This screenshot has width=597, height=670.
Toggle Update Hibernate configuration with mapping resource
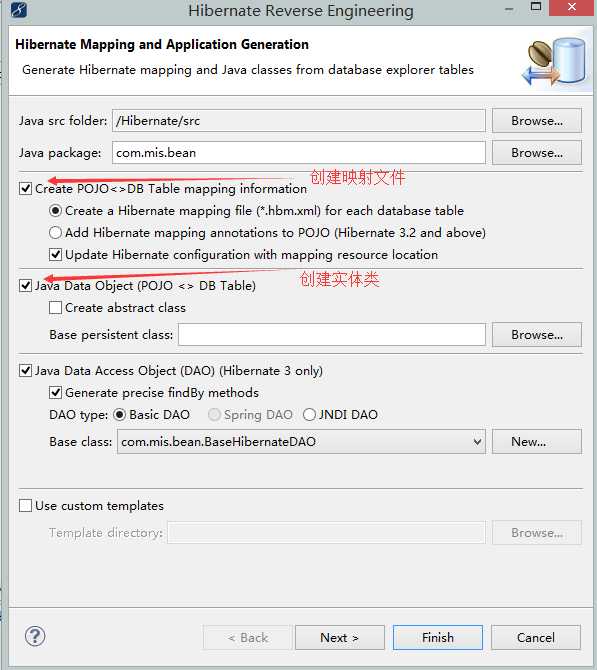(55, 255)
